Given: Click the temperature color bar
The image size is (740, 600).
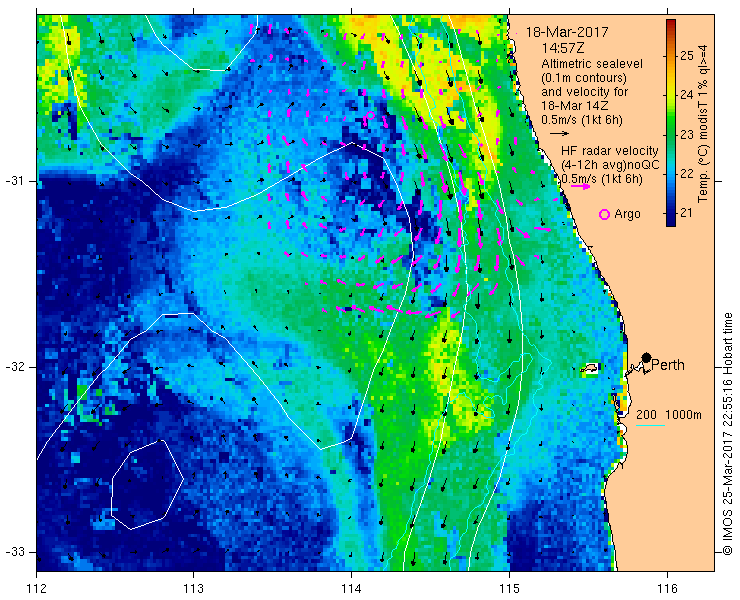Looking at the screenshot, I should pos(671,123).
